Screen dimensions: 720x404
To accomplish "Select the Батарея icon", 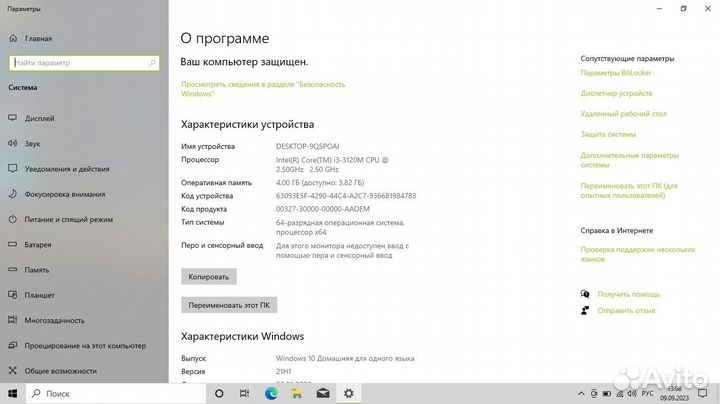I will [x=13, y=244].
